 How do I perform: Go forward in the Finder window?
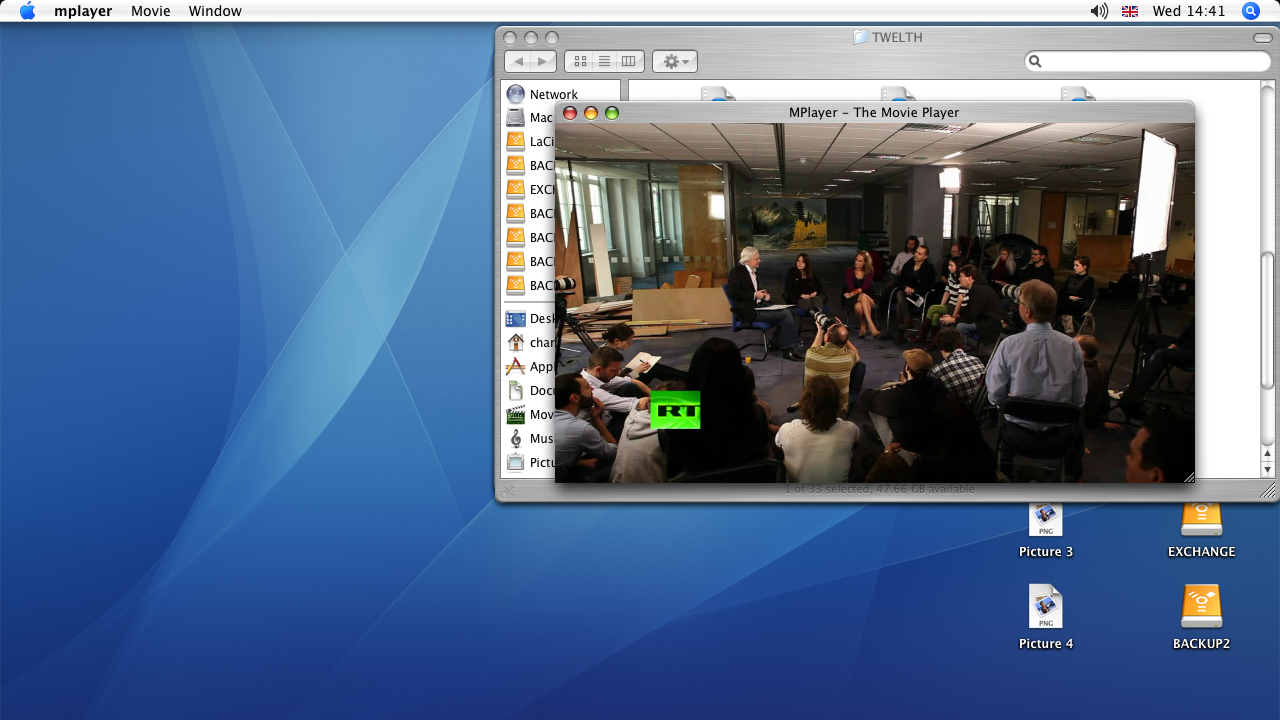543,61
